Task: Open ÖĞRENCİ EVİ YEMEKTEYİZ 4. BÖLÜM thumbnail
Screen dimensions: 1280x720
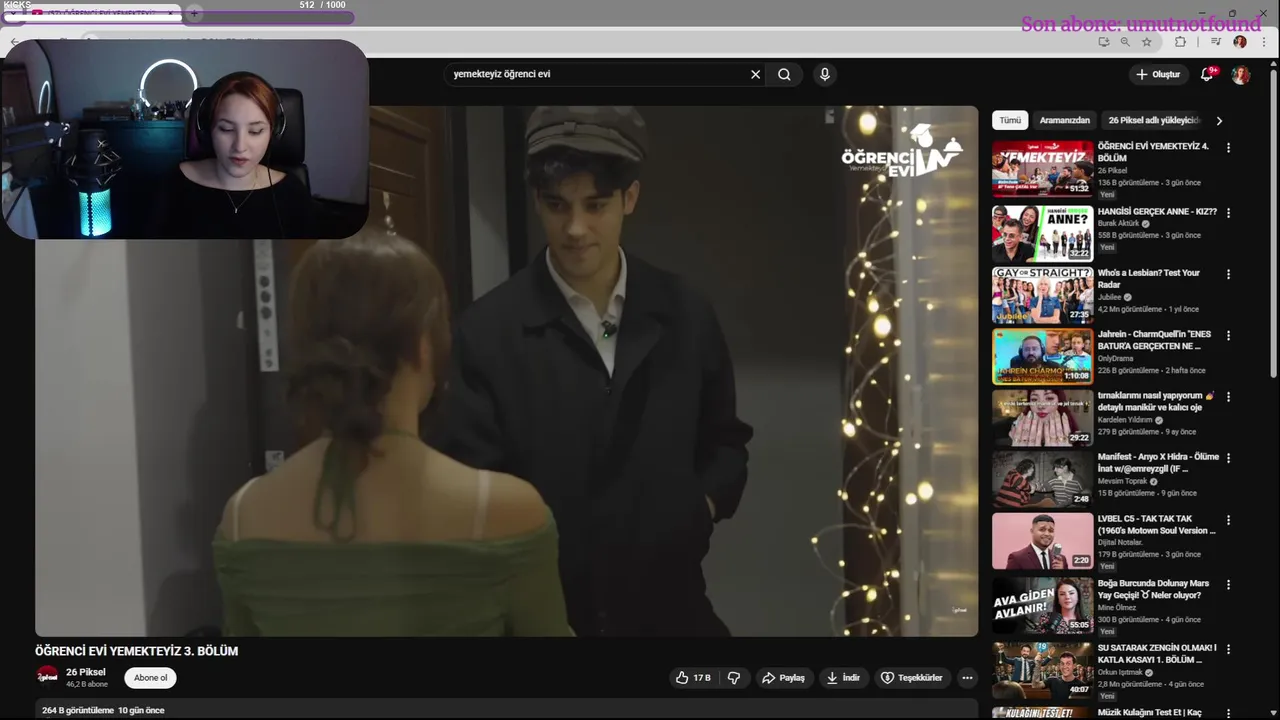Action: 1042,168
